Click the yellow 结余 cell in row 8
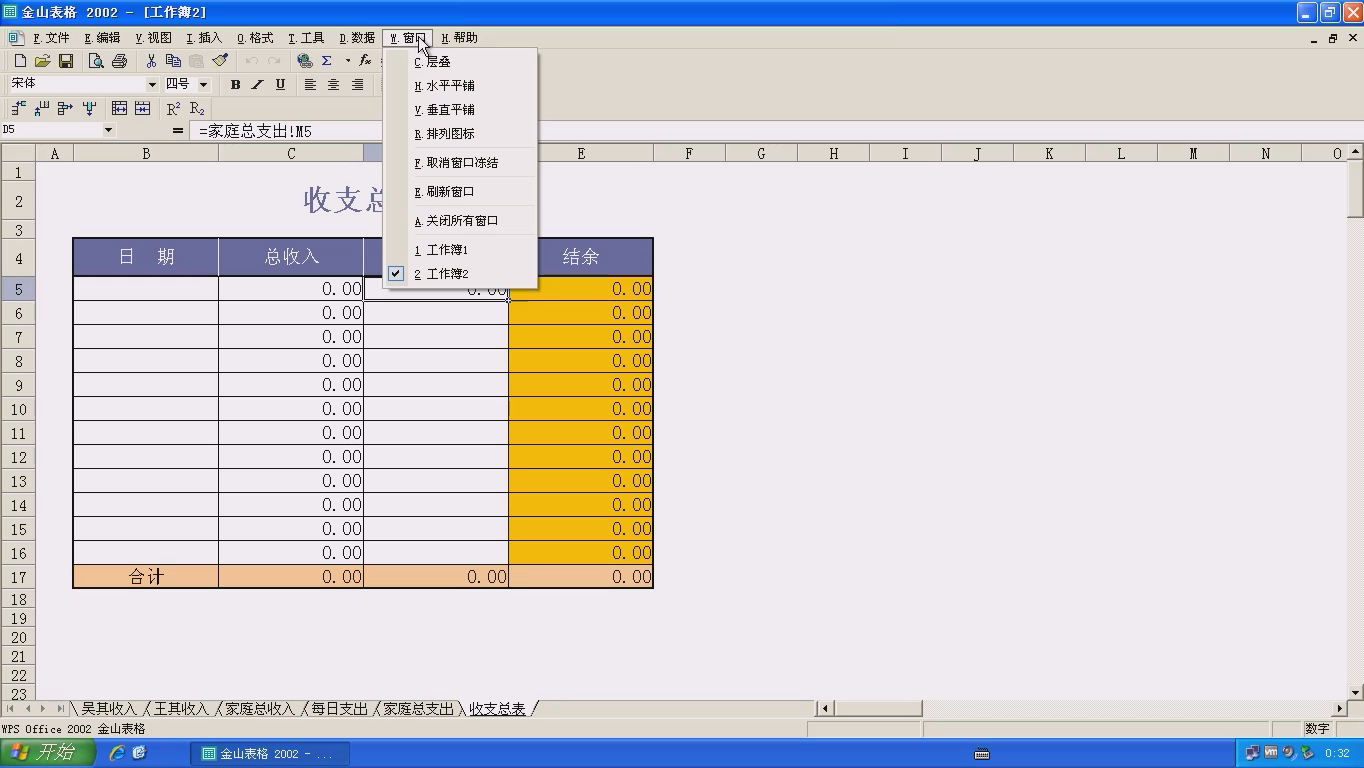This screenshot has width=1364, height=768. [581, 361]
